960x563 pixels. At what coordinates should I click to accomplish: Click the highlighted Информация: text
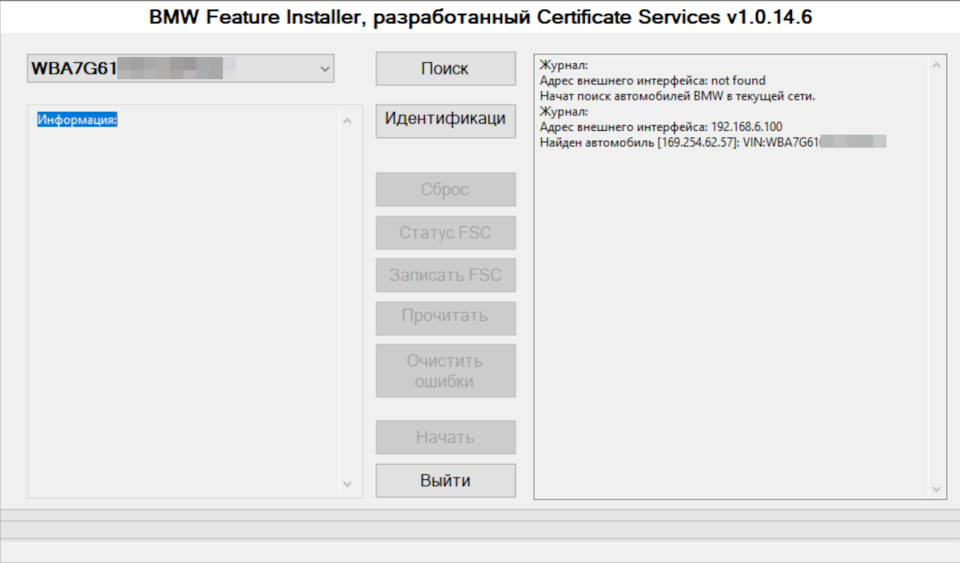(77, 120)
